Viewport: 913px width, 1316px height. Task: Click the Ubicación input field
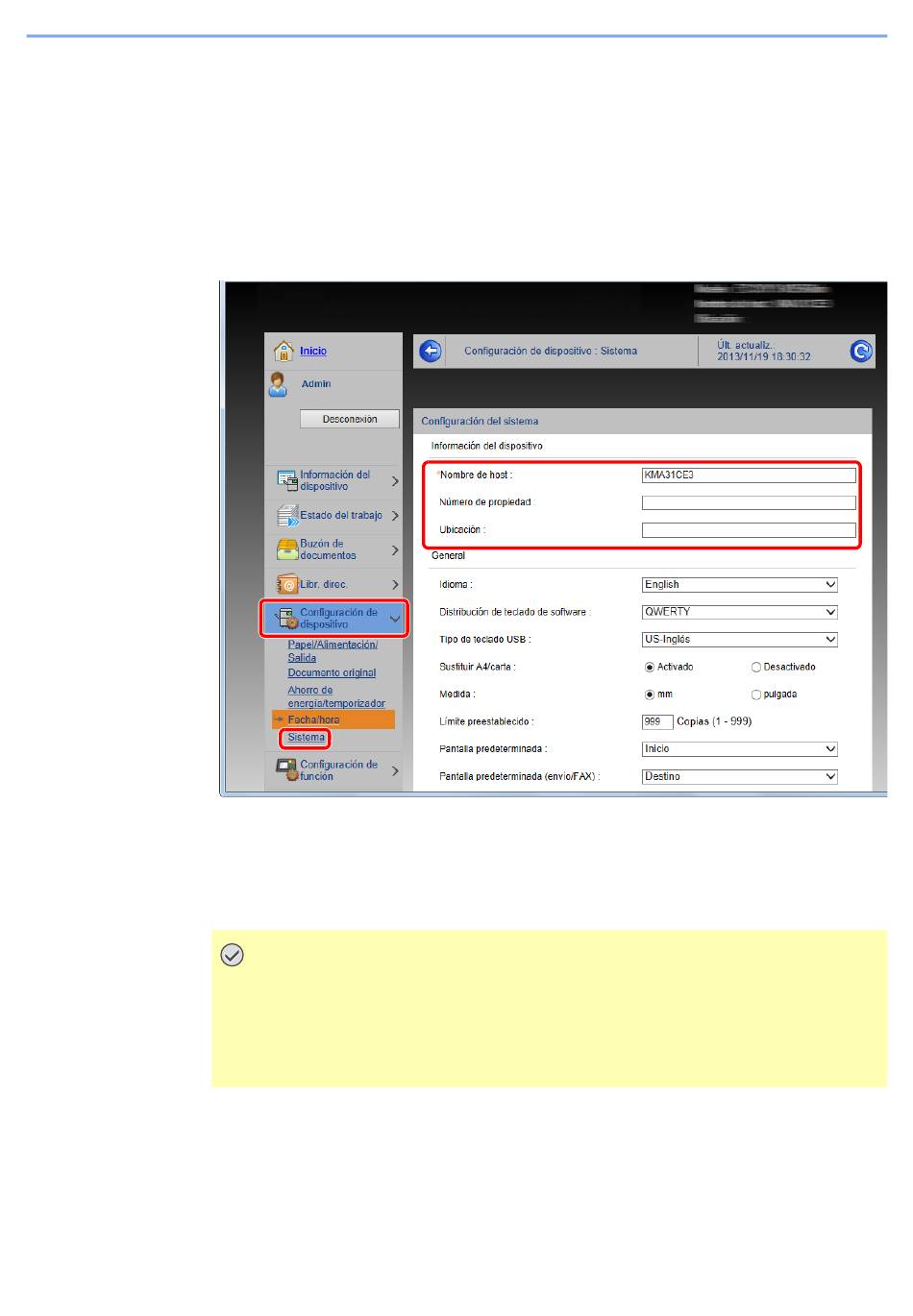[749, 530]
